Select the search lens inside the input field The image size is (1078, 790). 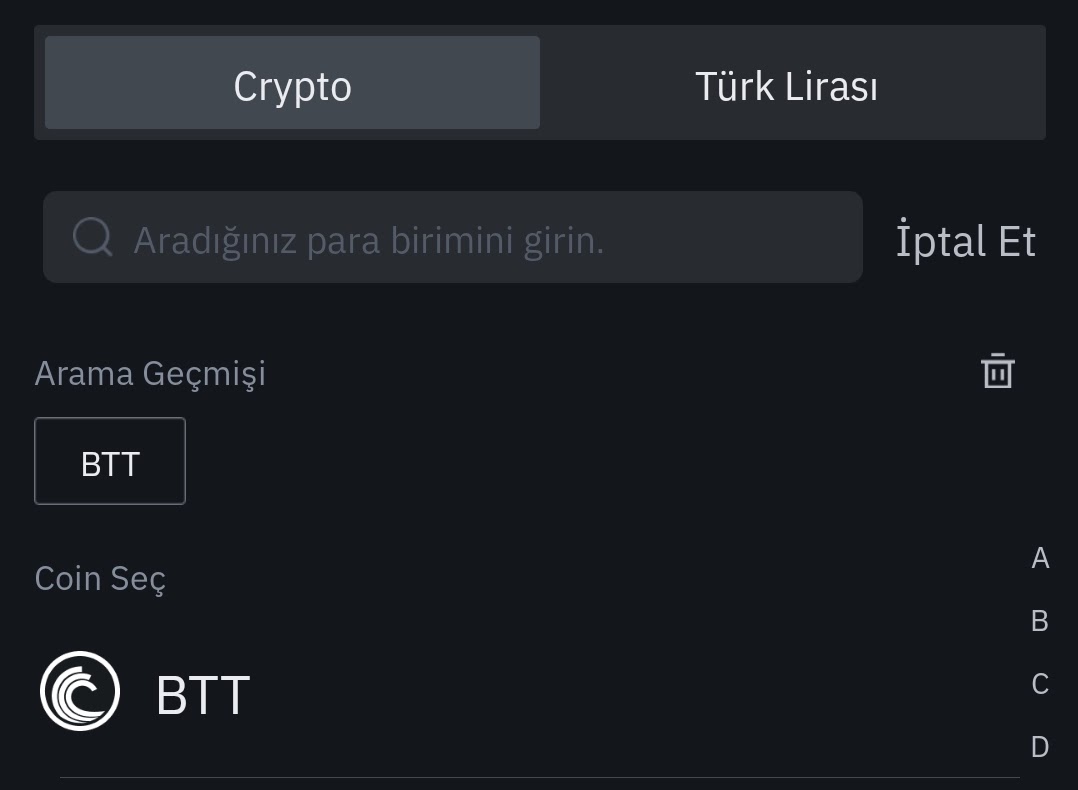tap(92, 237)
